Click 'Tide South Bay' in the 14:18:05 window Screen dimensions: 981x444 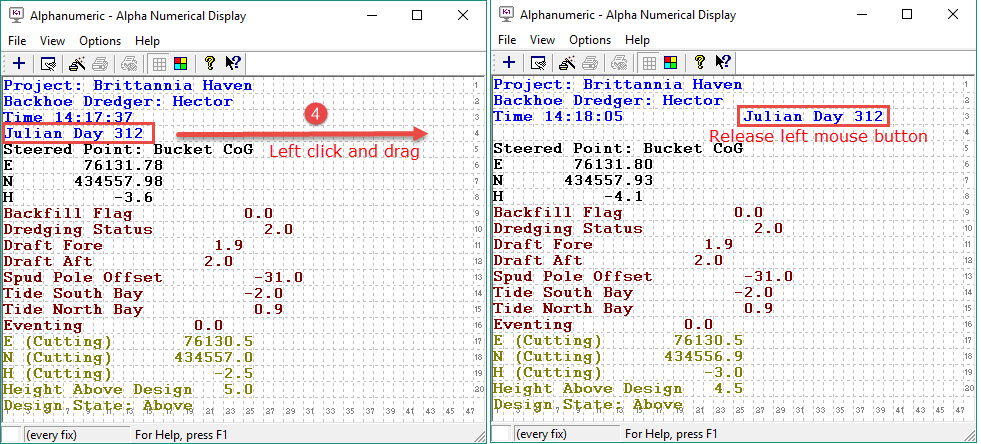click(x=563, y=293)
